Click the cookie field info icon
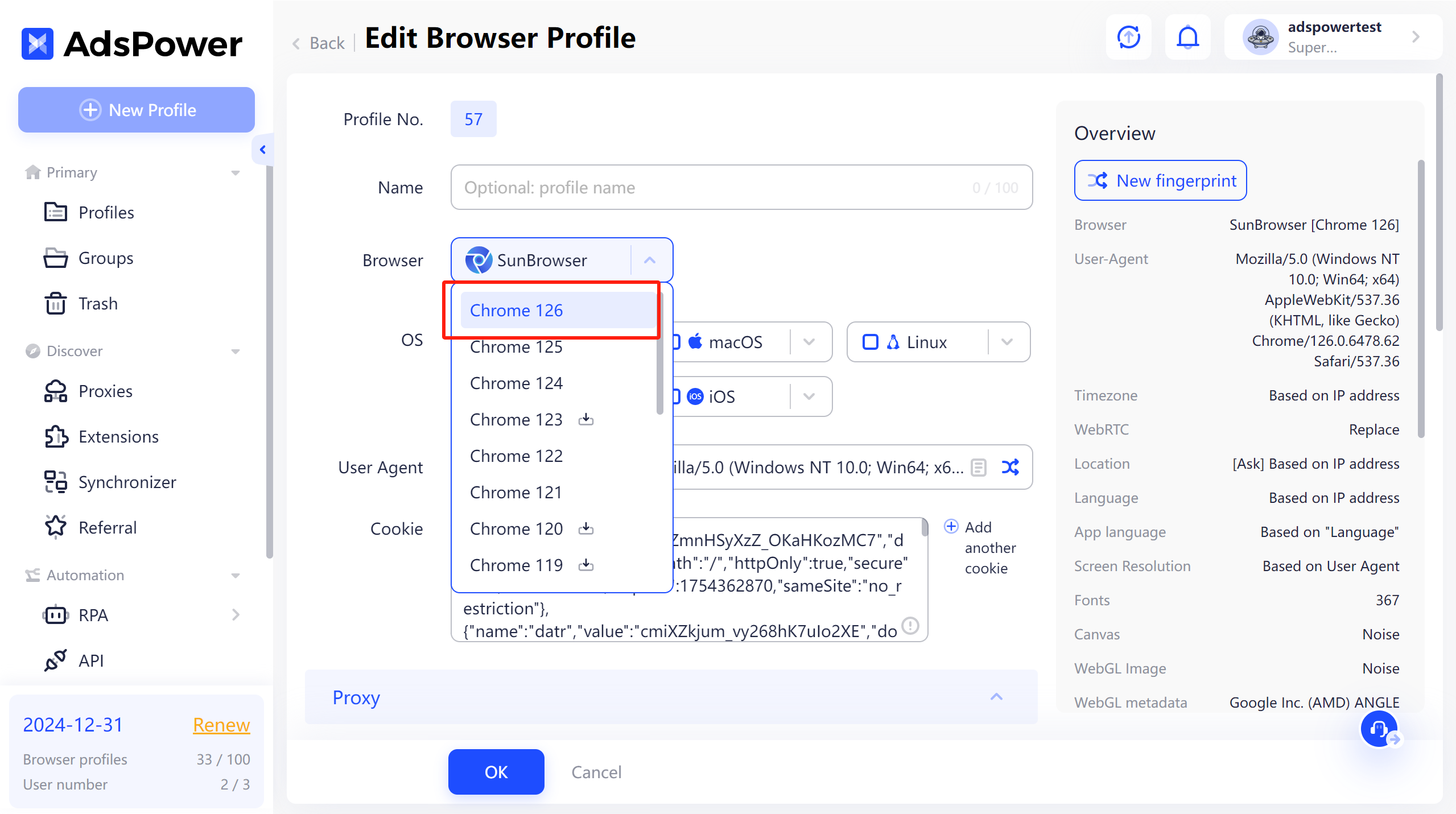The height and width of the screenshot is (814, 1456). [911, 626]
